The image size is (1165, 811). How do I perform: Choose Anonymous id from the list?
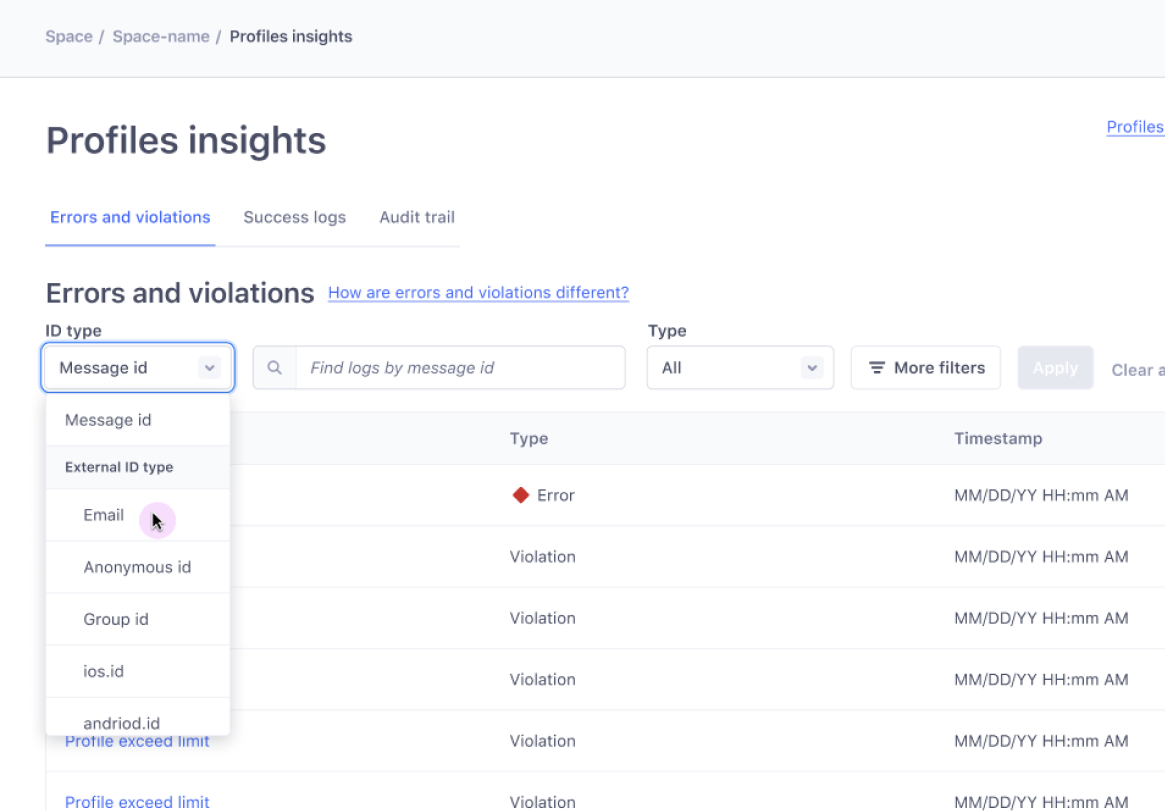tap(138, 567)
